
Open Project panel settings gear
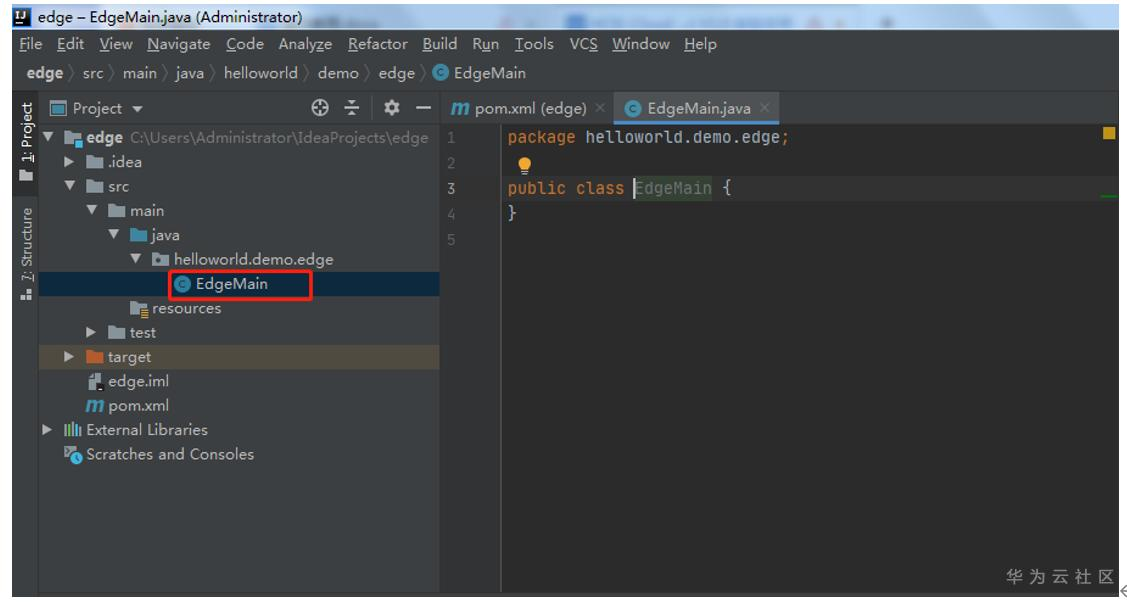(x=391, y=108)
